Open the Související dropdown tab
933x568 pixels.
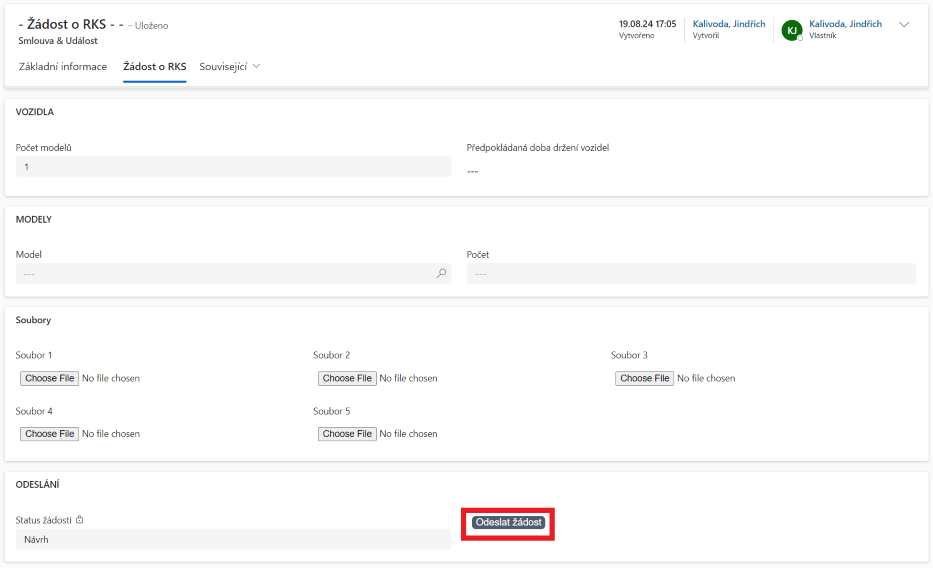click(x=230, y=67)
